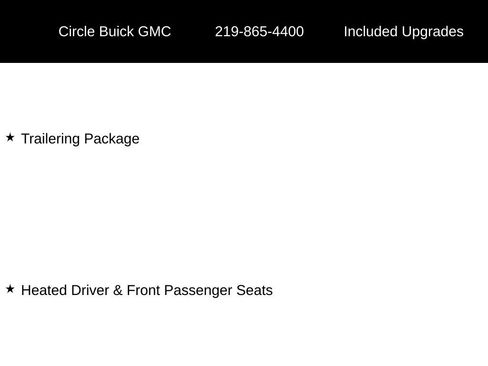Click the star icon beside Heated Driver seats
488x366 pixels.
click(x=10, y=289)
